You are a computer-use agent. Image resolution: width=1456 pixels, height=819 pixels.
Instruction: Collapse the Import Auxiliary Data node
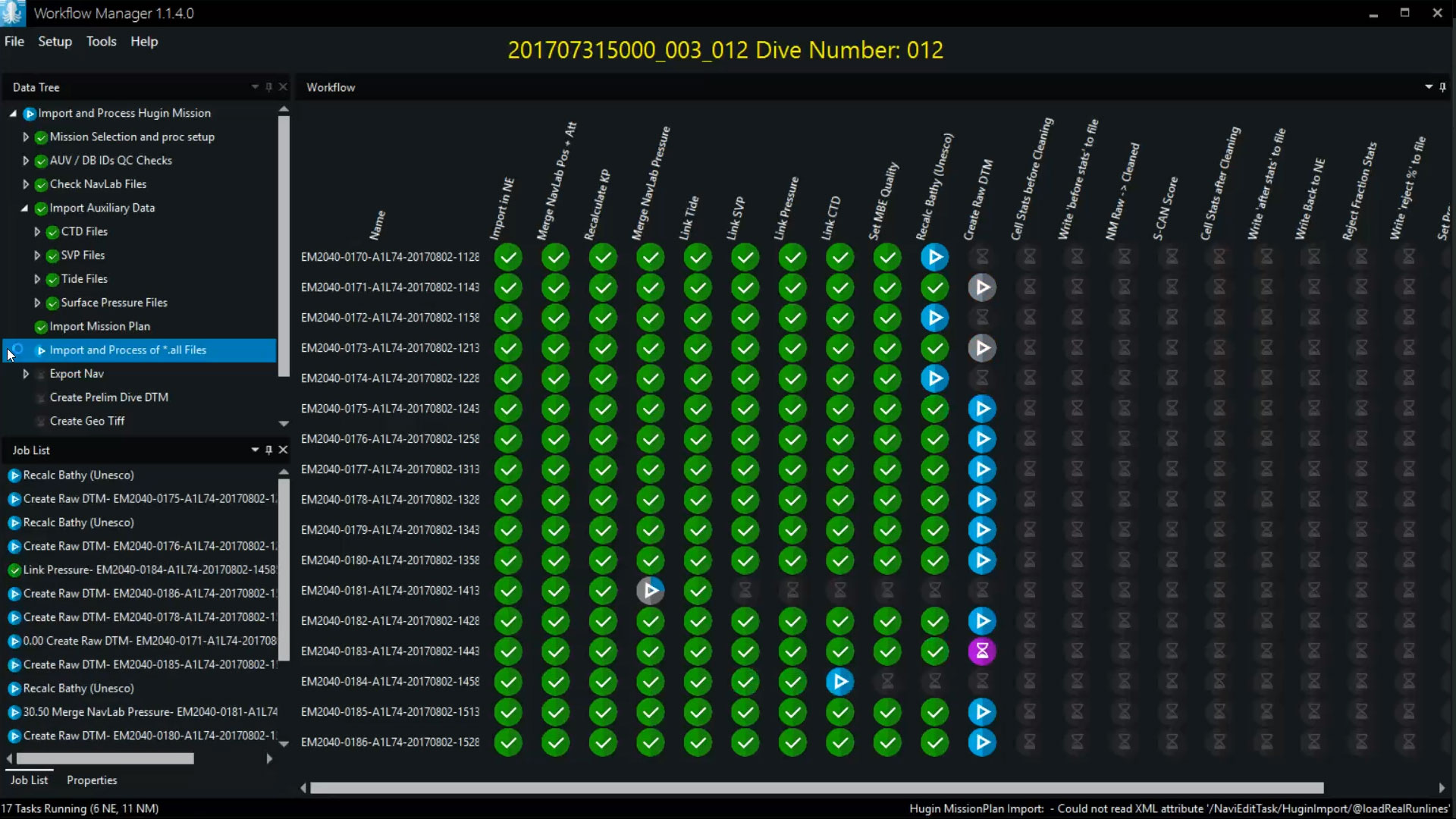point(24,208)
